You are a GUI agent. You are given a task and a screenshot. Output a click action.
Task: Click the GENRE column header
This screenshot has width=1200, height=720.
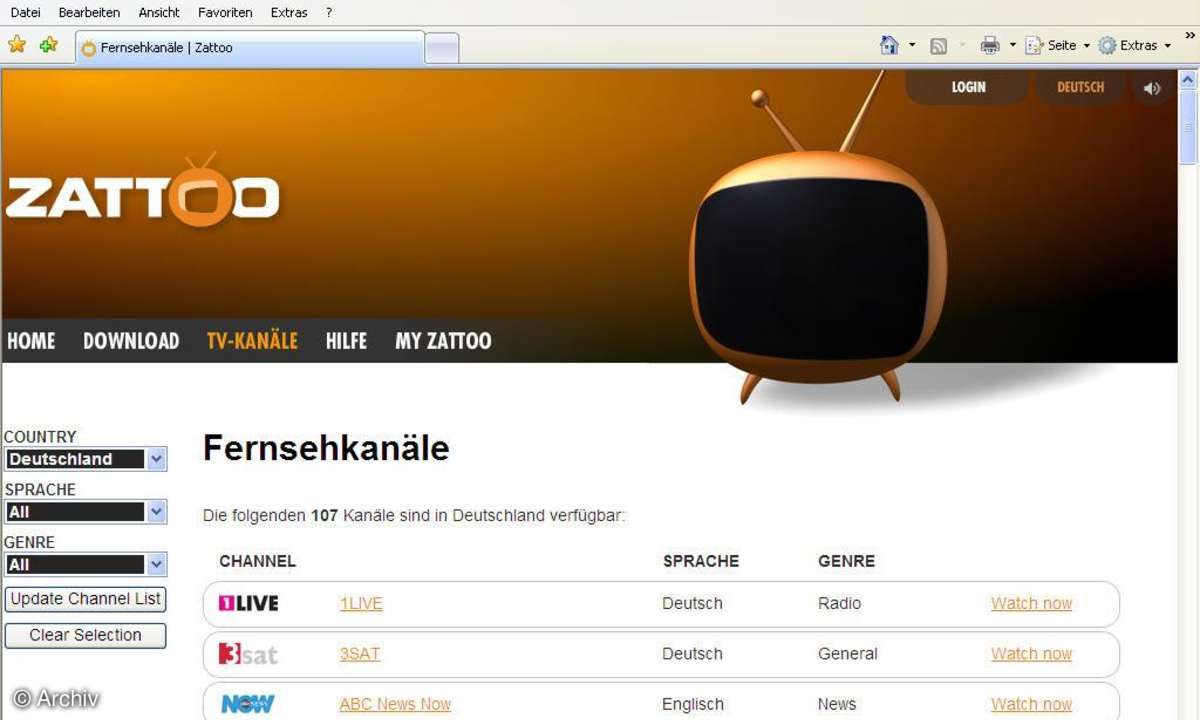846,561
